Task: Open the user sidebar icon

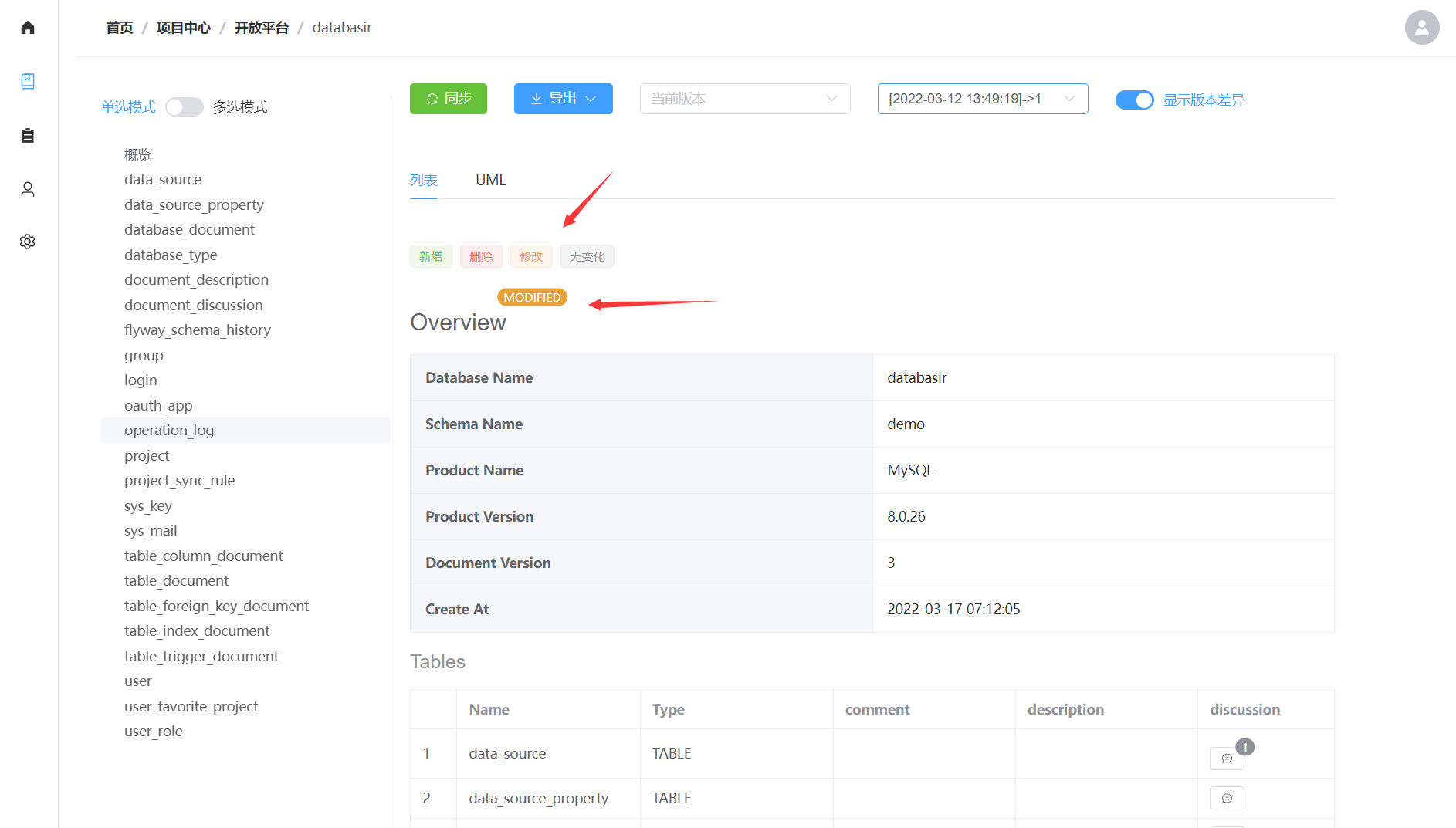Action: point(28,189)
